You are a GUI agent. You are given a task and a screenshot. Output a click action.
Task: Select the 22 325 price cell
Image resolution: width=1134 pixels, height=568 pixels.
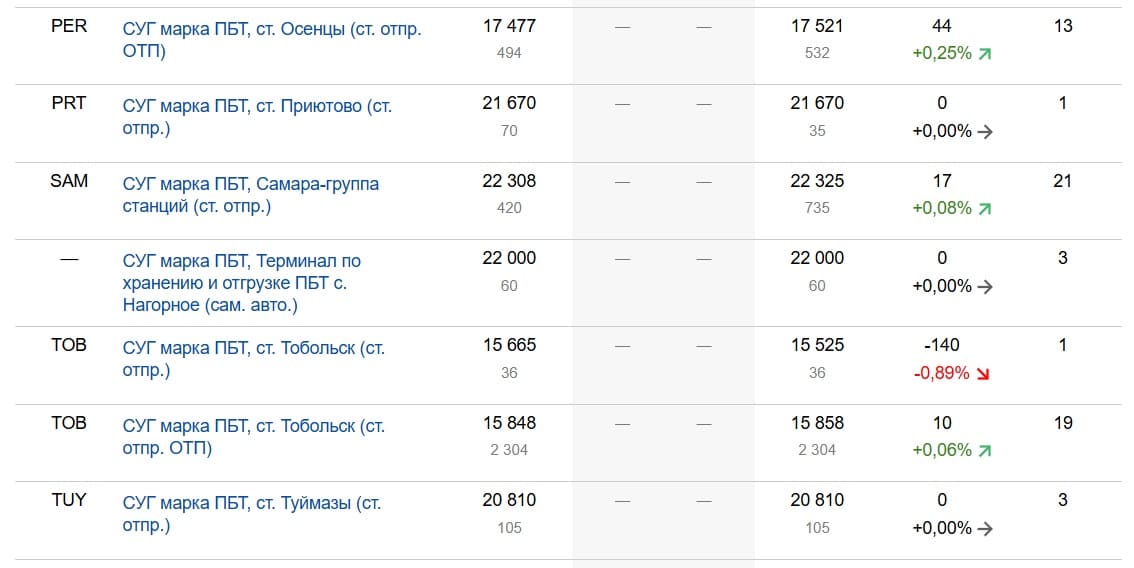[817, 181]
